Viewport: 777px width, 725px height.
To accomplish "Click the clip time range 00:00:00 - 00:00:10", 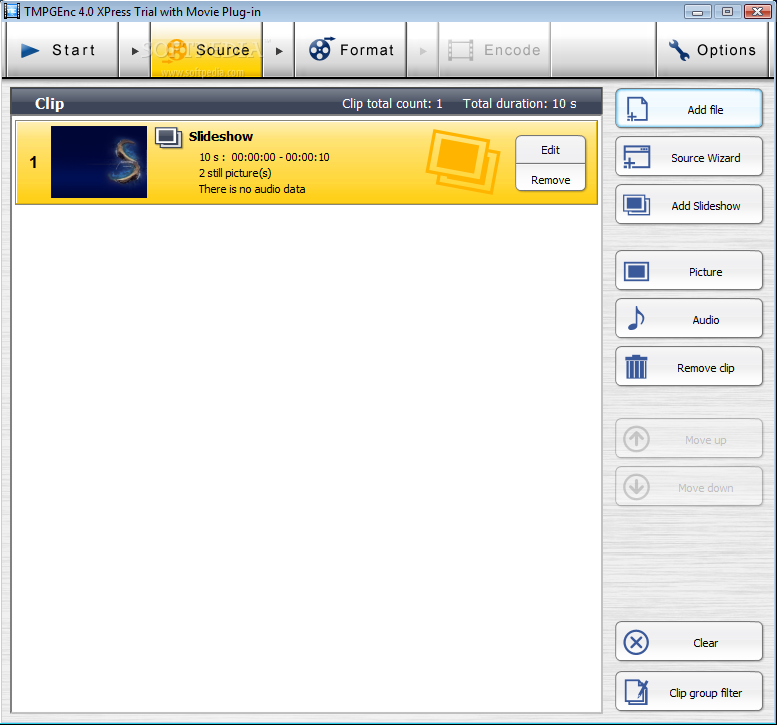I will click(x=280, y=157).
